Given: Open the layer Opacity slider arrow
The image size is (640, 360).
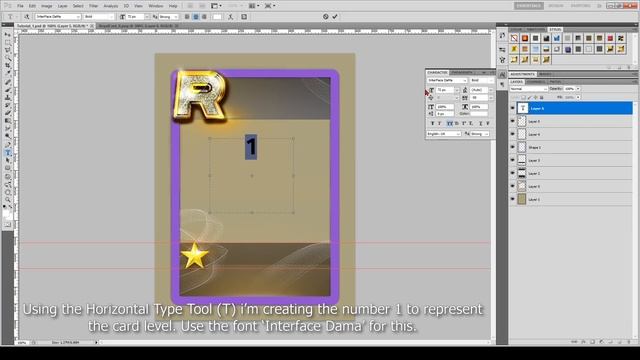Looking at the screenshot, I should coord(578,89).
